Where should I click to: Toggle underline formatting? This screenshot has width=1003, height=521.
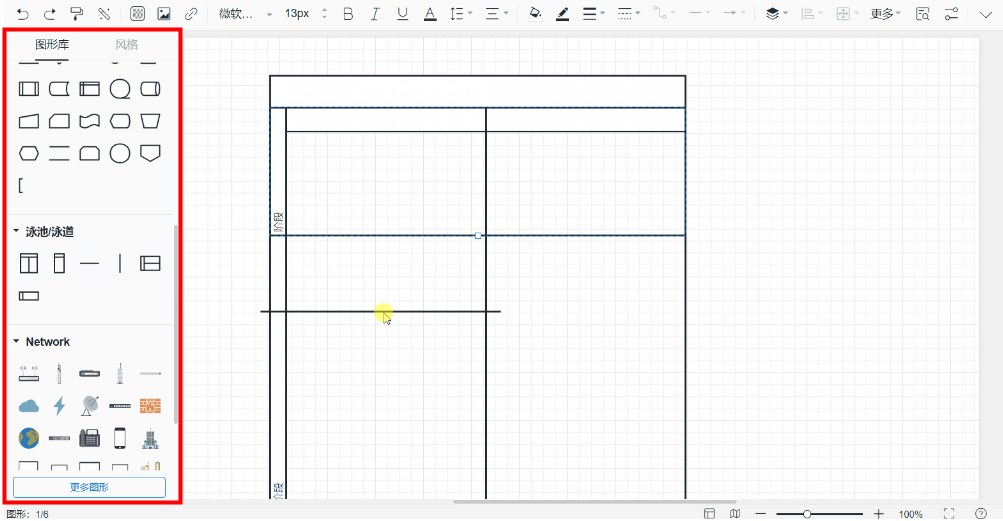coord(402,13)
